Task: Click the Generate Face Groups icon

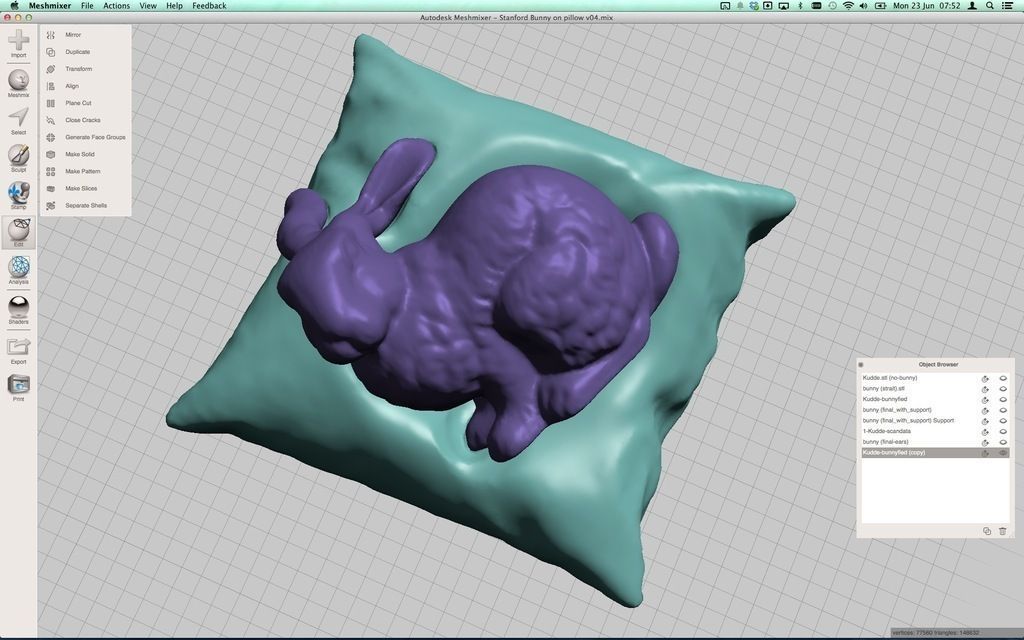Action: pyautogui.click(x=50, y=137)
